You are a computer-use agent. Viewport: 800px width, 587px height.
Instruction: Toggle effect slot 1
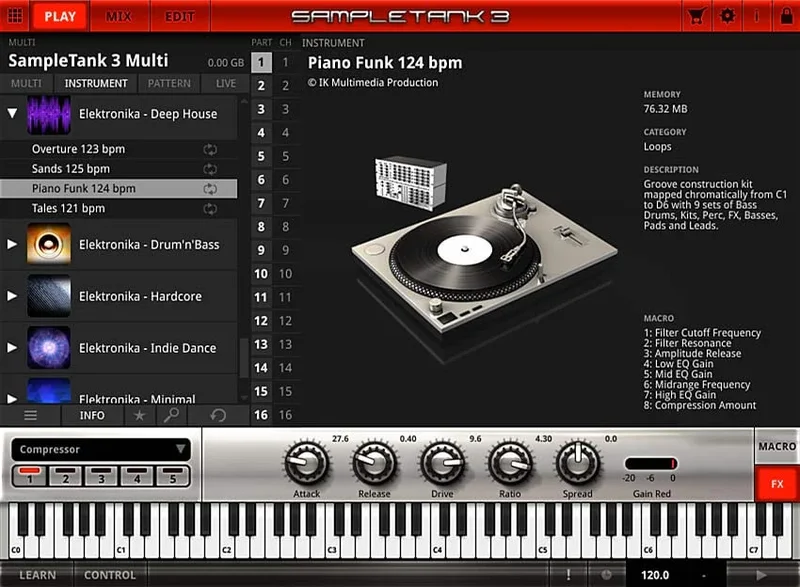pyautogui.click(x=30, y=475)
